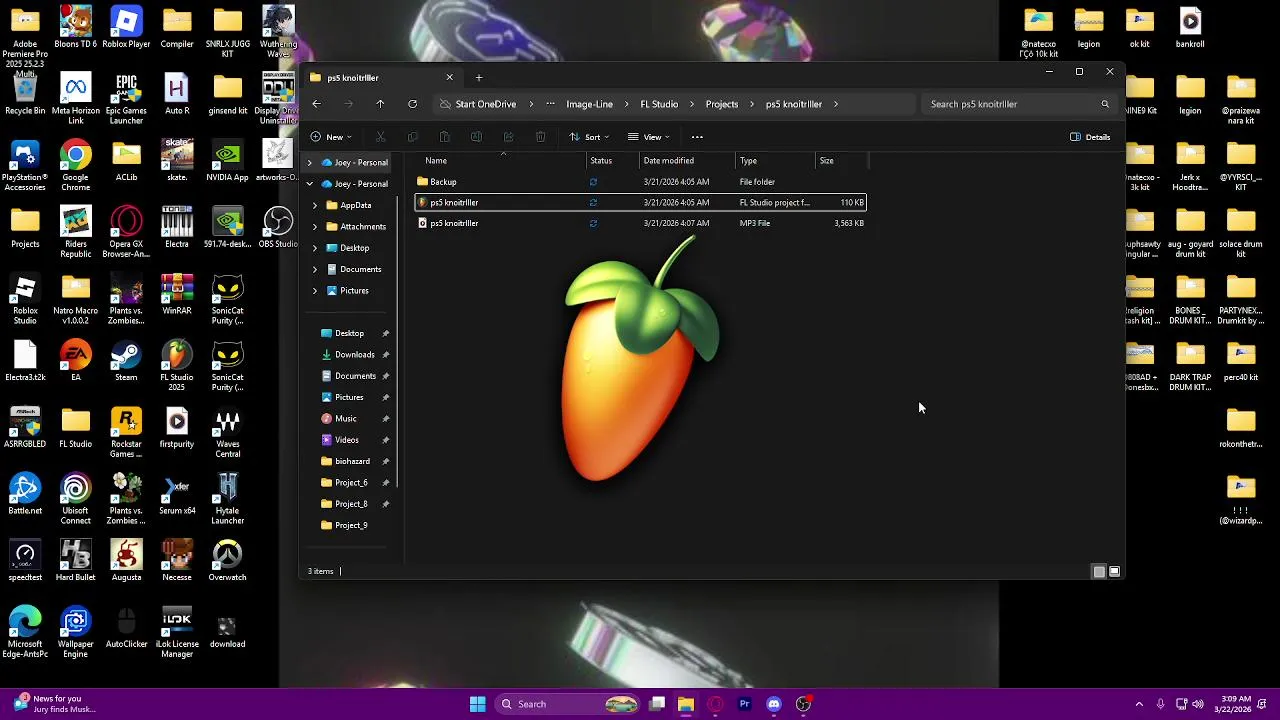Sort files by the Date modified column
Screen dimensions: 1280x720
pyautogui.click(x=688, y=161)
